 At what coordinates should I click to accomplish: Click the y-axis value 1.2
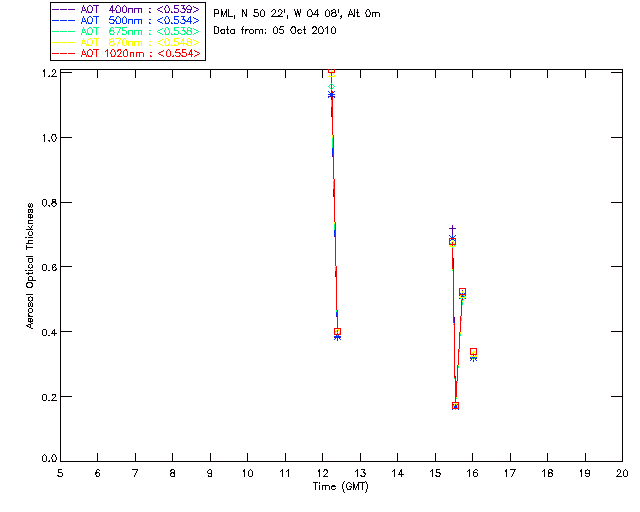tap(49, 73)
